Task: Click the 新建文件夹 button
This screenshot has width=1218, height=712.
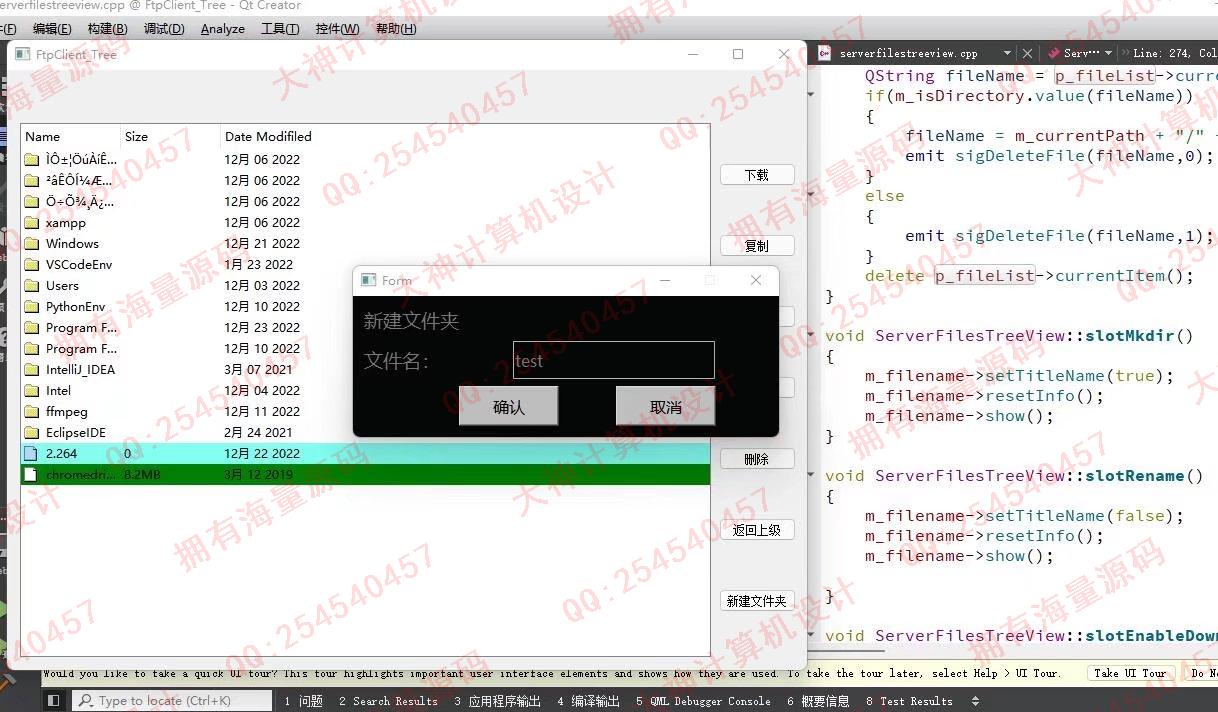Action: pos(757,601)
